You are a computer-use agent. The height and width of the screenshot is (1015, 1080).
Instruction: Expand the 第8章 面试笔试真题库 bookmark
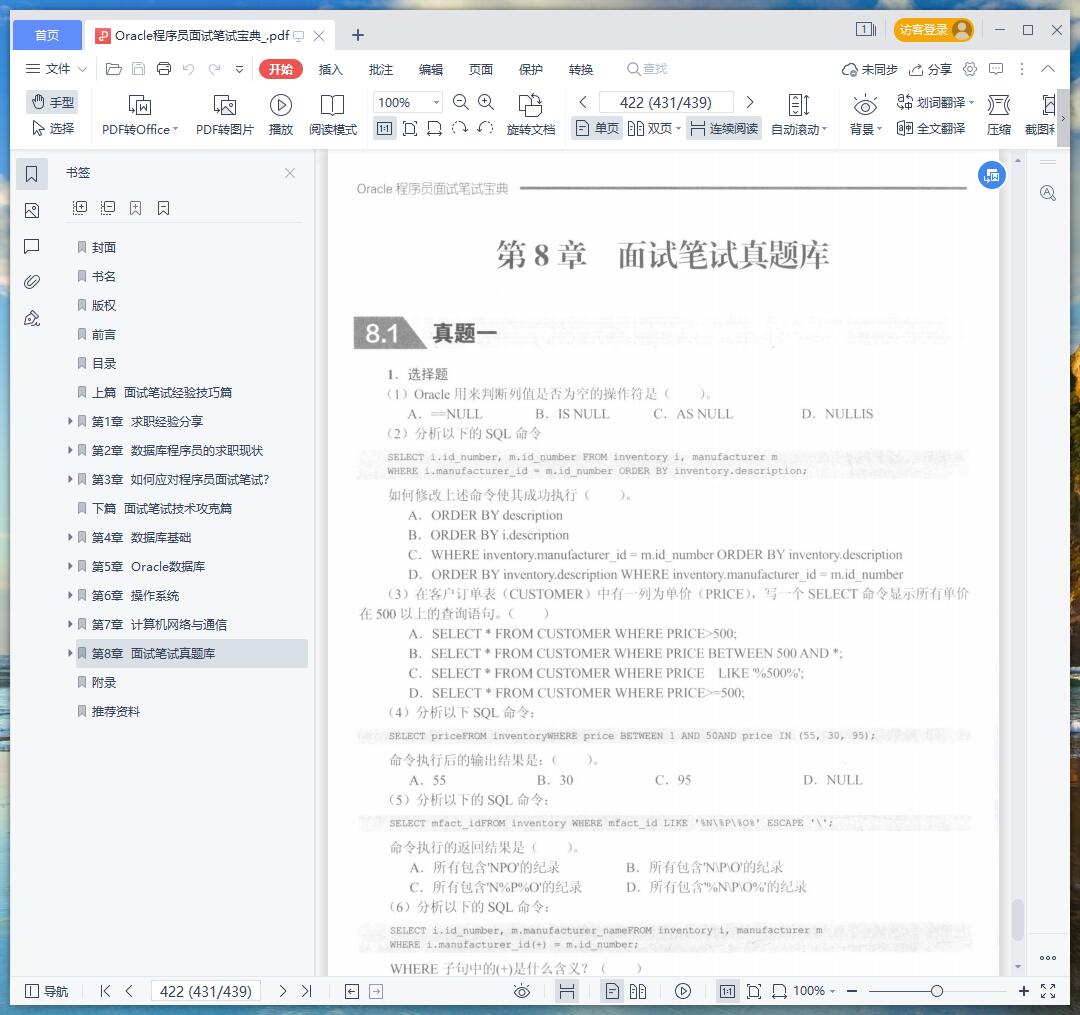coord(70,653)
